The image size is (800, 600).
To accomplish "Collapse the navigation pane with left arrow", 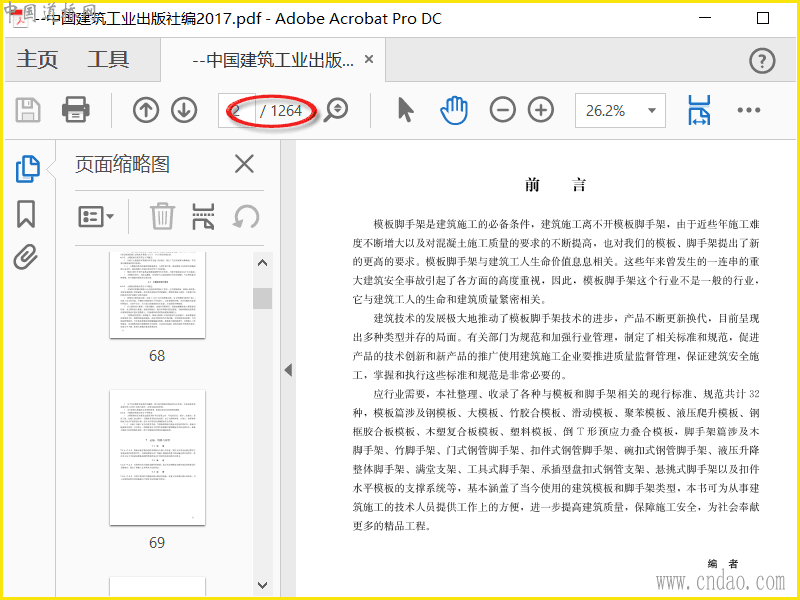I will click(288, 370).
